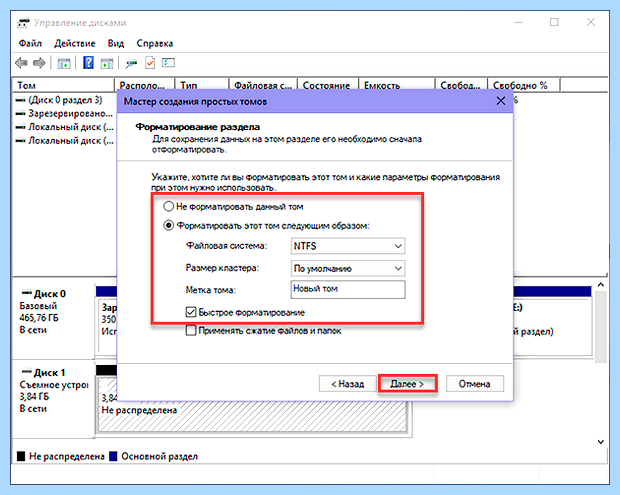Open the 'Размер кластера' dropdown
620x495 pixels.
tap(348, 268)
